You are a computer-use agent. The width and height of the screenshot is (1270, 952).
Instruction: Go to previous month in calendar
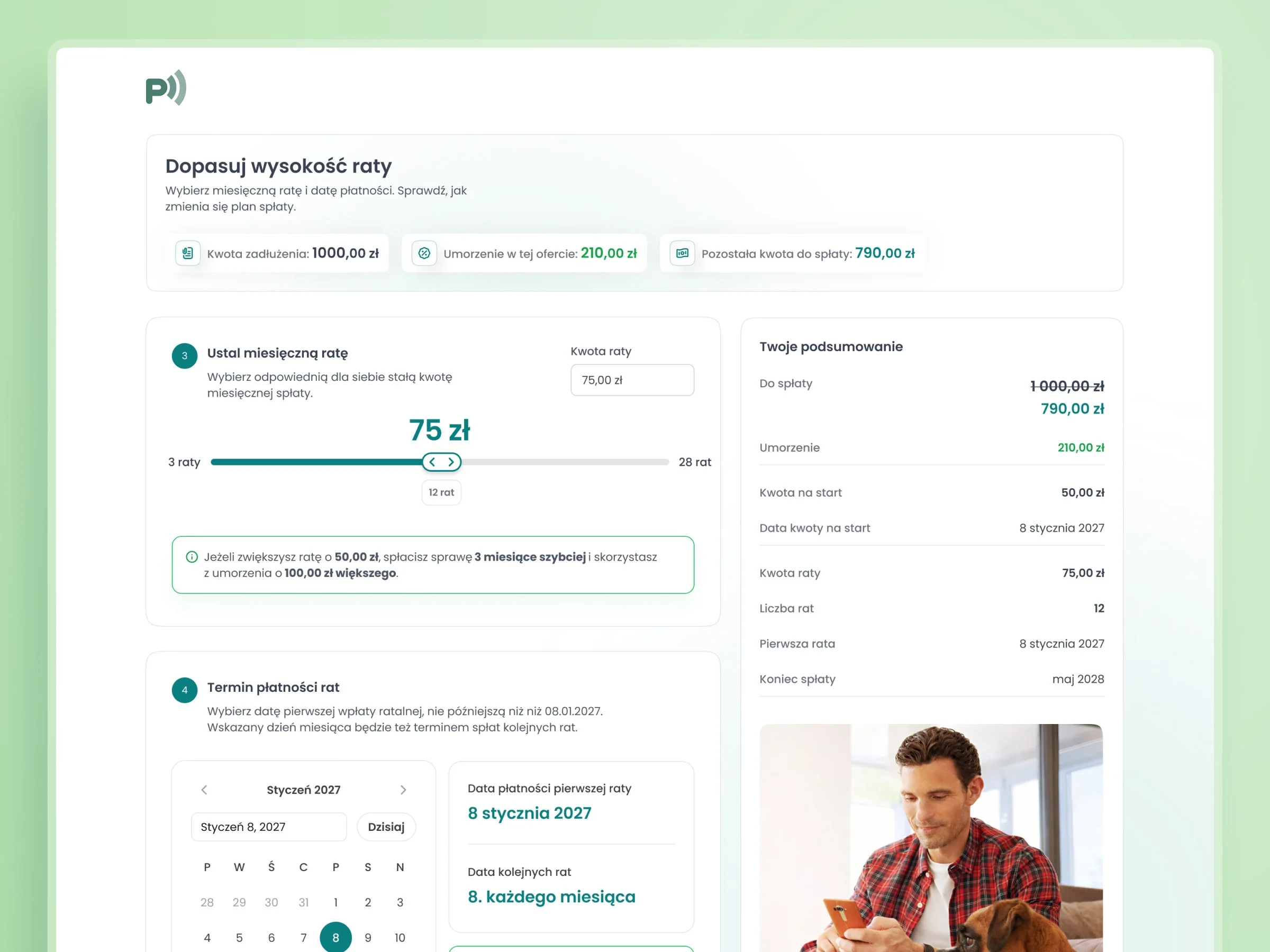204,790
